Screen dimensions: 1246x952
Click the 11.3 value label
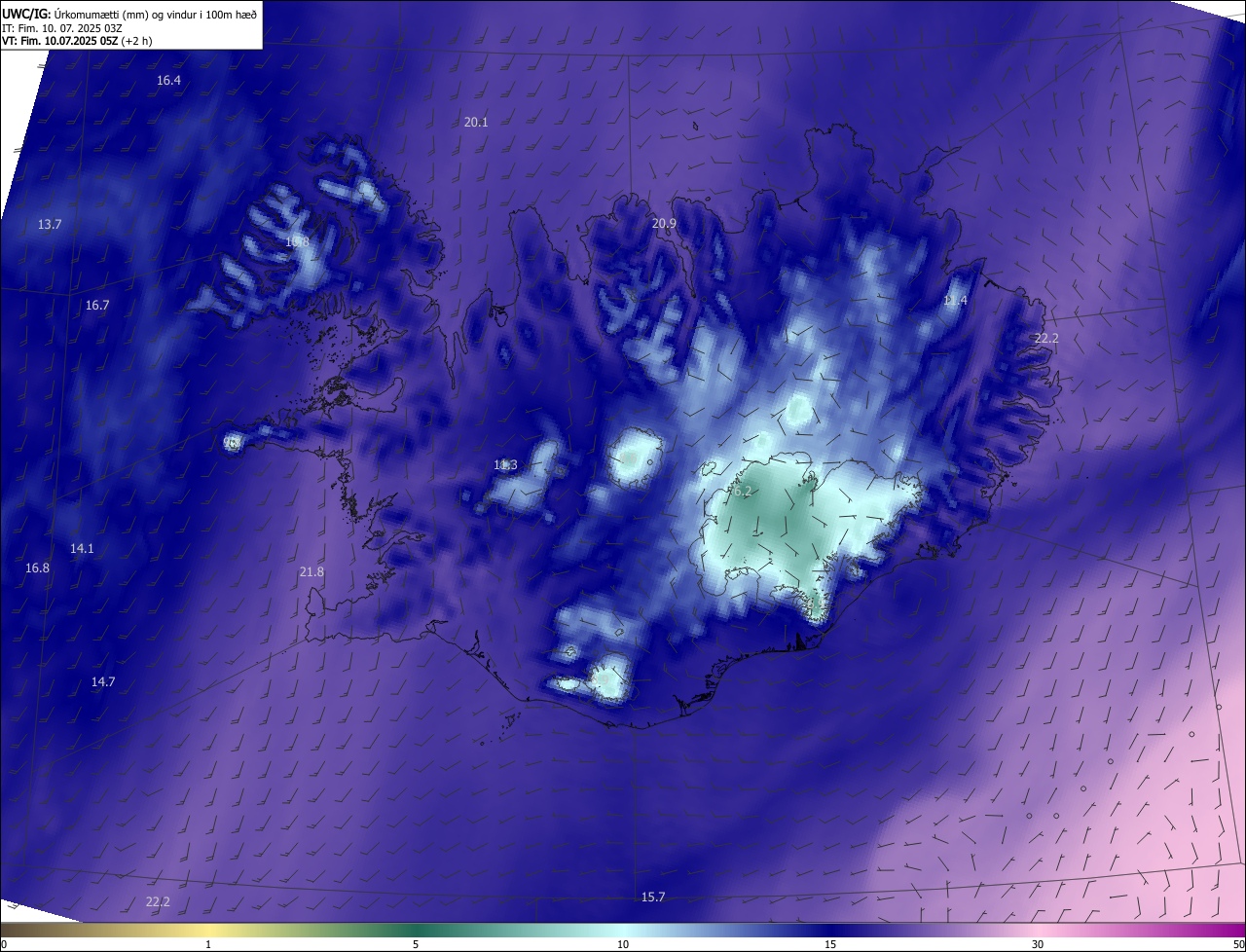tap(505, 464)
